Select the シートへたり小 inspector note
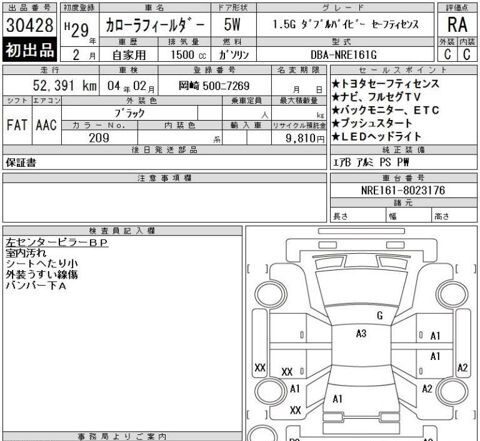 pyautogui.click(x=42, y=264)
